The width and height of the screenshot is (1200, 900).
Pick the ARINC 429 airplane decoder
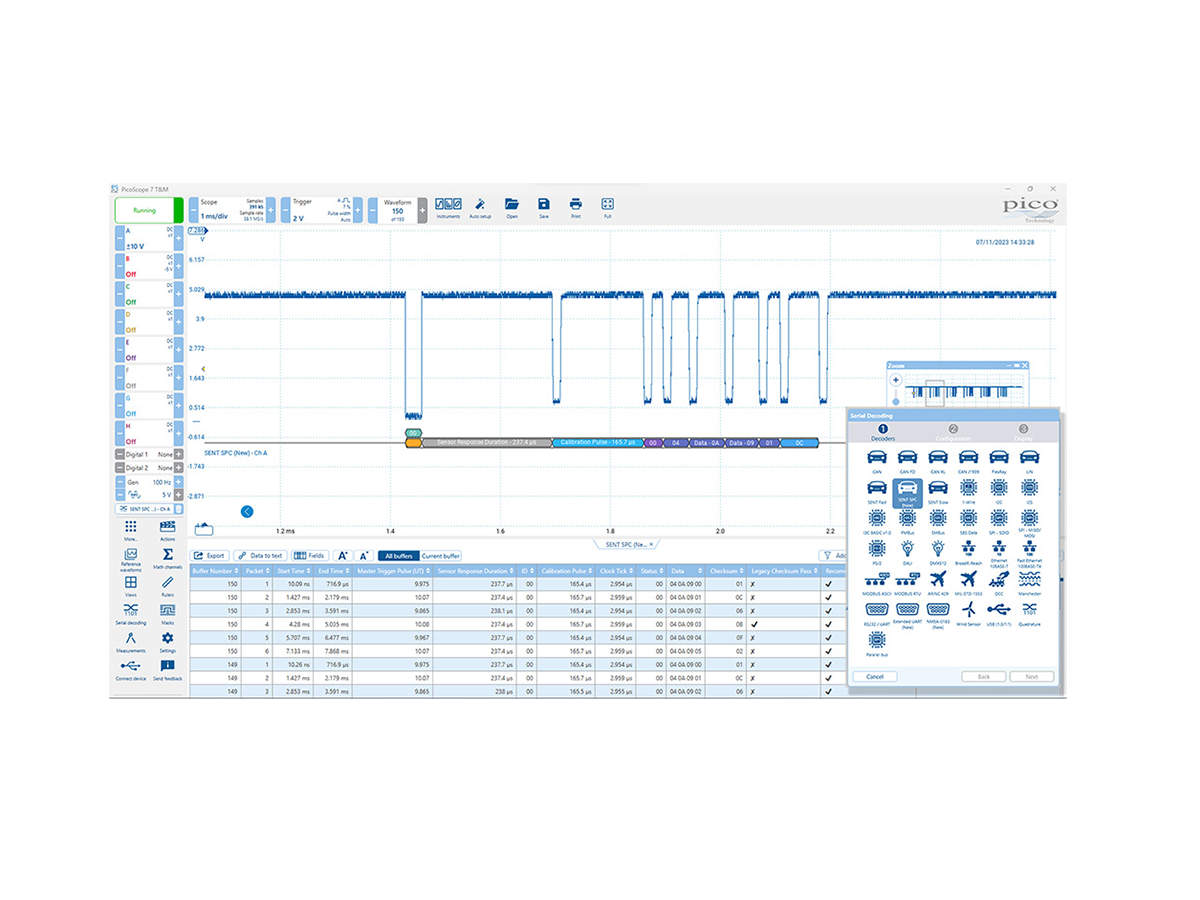[937, 581]
